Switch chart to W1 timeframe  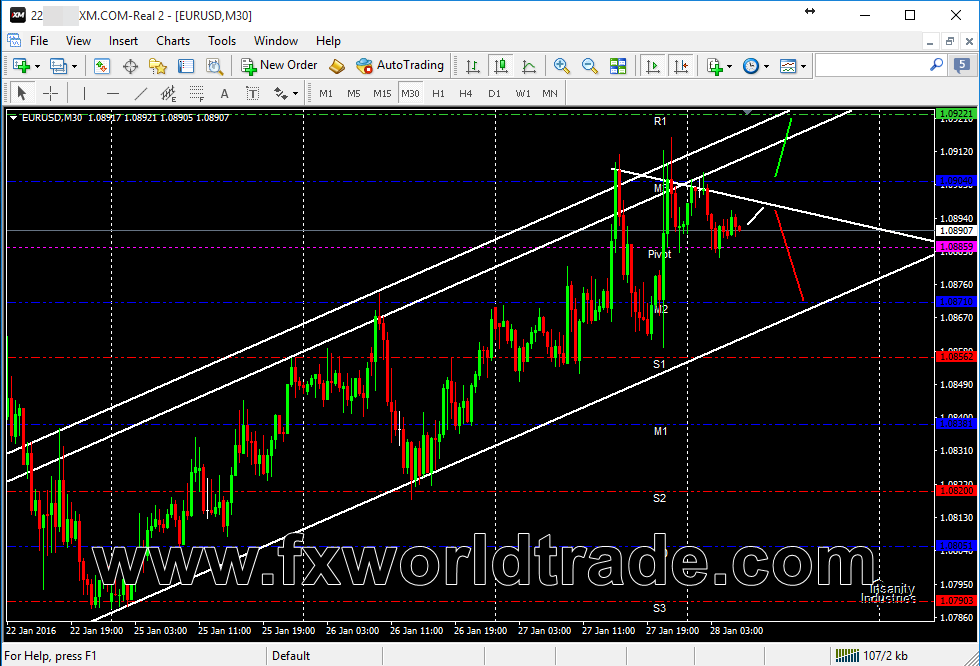click(x=522, y=93)
